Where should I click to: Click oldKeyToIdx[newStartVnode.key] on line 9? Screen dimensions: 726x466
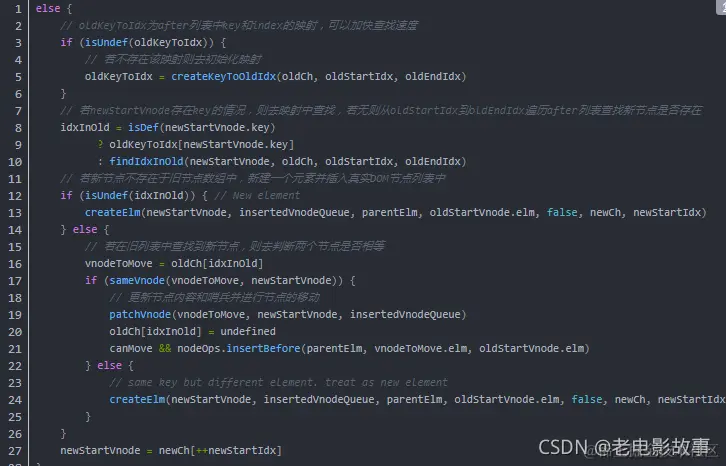coord(201,145)
